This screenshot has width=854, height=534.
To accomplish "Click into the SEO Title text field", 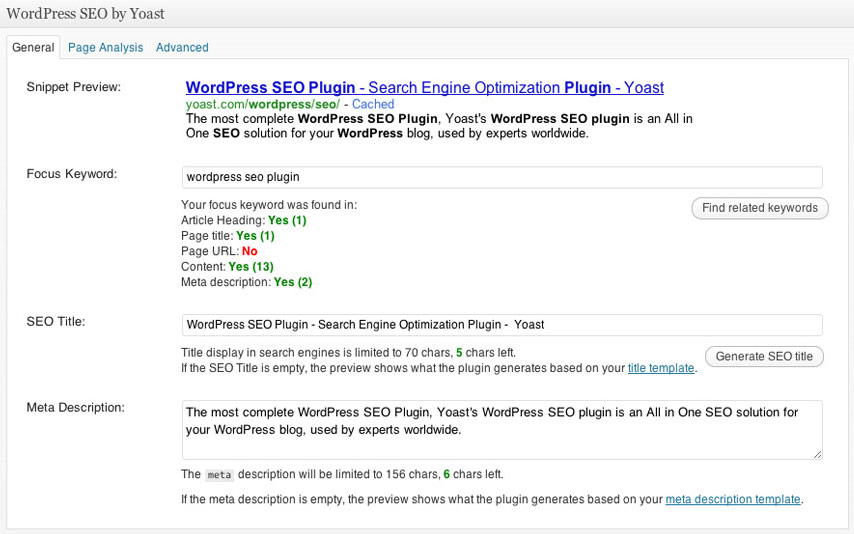I will click(501, 325).
